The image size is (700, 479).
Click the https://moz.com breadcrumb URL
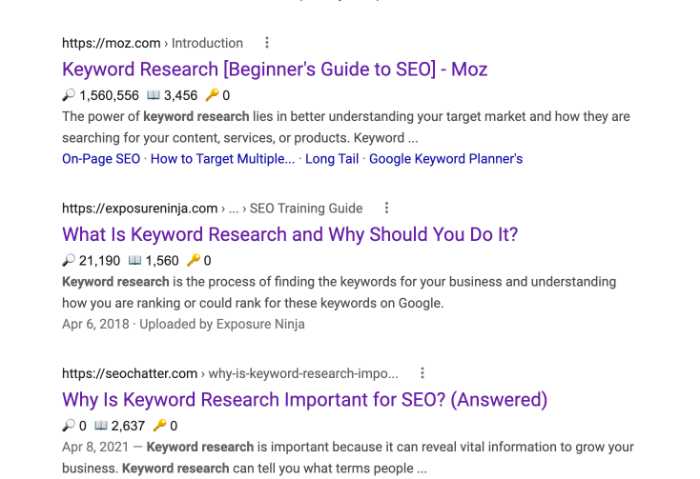click(x=111, y=43)
